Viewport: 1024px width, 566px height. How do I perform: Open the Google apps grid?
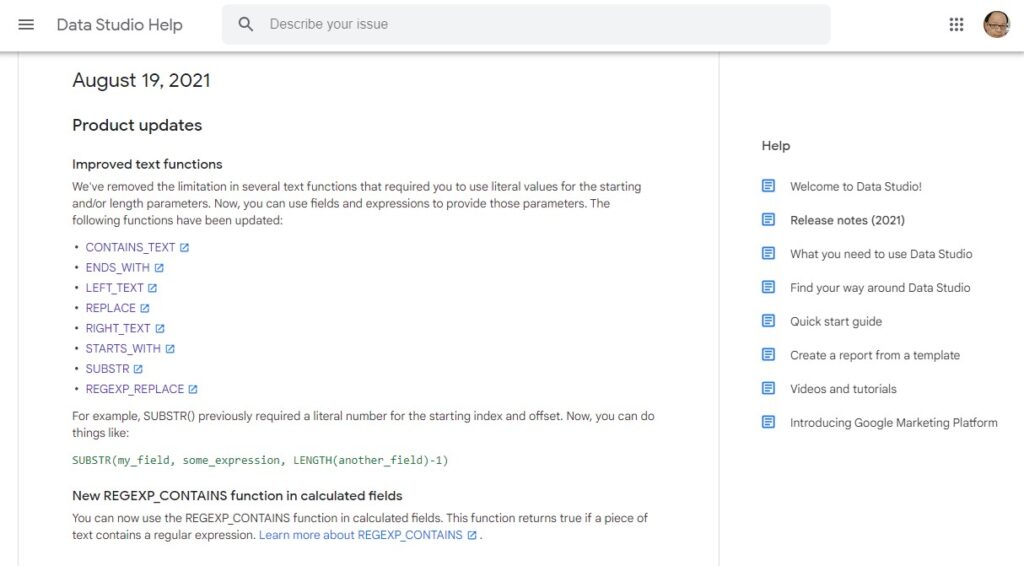point(956,25)
